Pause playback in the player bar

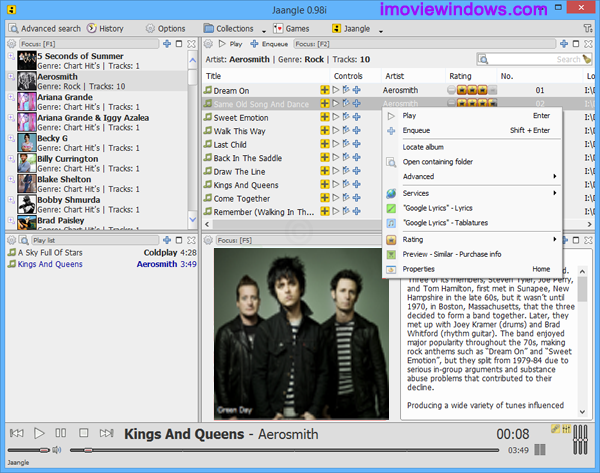(61, 433)
